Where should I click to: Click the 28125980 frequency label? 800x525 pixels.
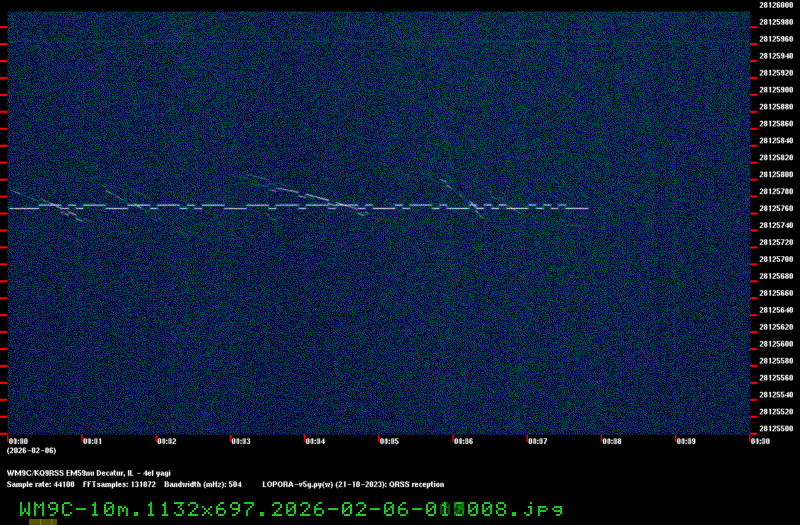[776, 22]
